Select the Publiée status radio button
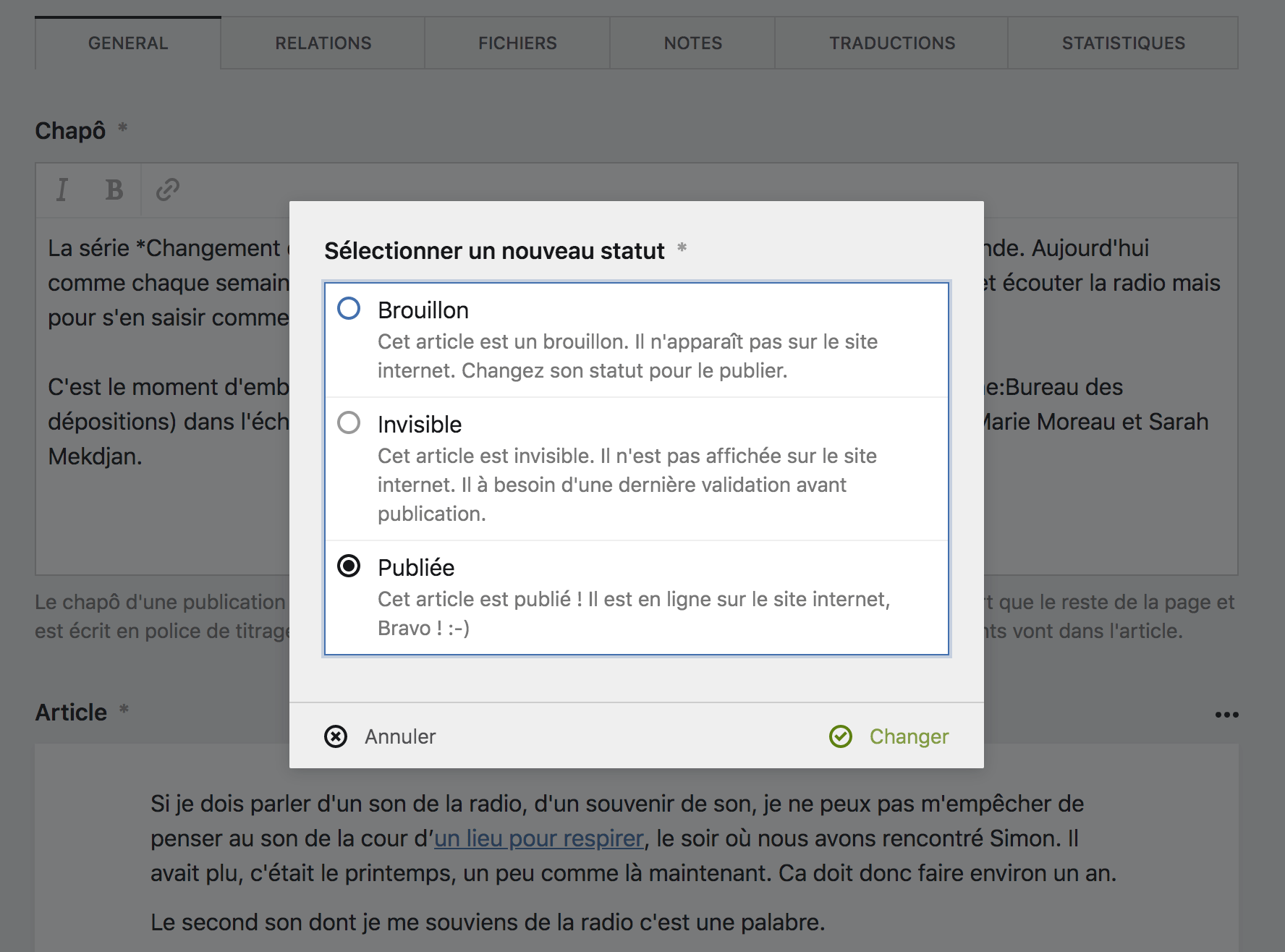The width and height of the screenshot is (1285, 952). point(349,567)
